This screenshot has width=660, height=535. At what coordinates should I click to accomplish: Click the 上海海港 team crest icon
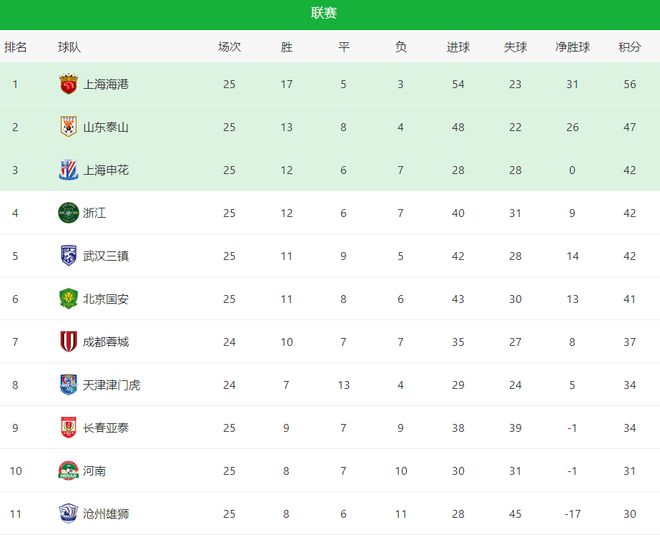[x=68, y=84]
